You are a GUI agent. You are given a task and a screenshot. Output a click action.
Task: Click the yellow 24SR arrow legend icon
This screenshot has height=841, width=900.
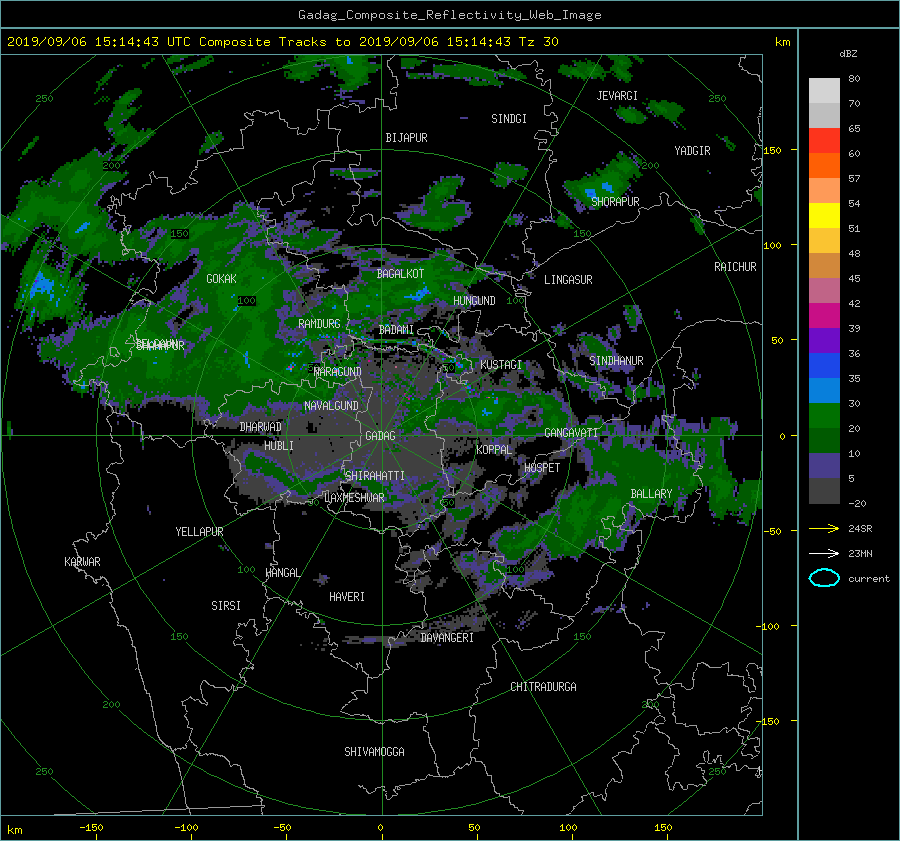click(x=824, y=528)
